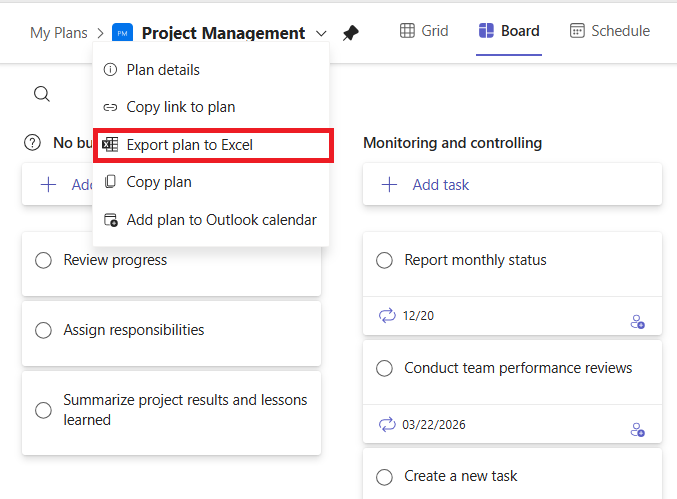Click the recurrence icon beside 12/20
Screen dimensions: 677x499
coord(387,316)
